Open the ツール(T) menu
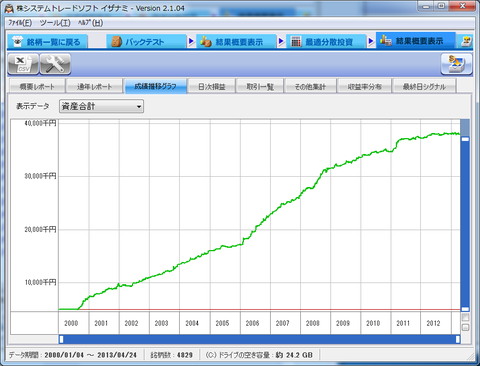Viewport: 480px width, 366px height. point(55,23)
